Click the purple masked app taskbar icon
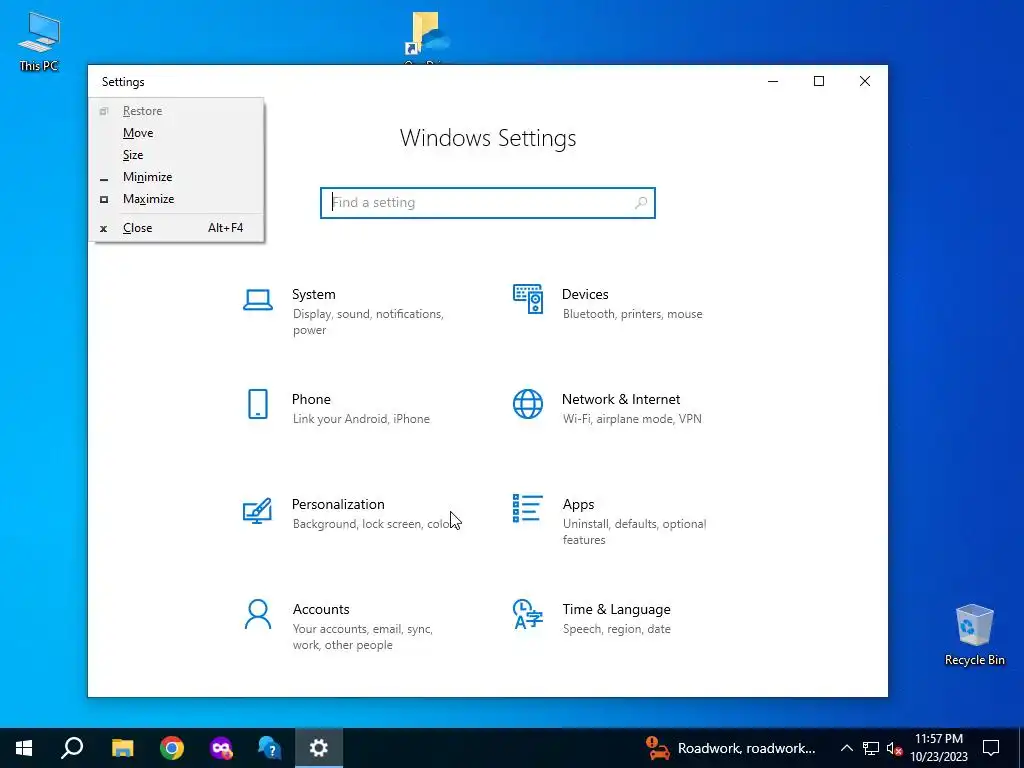The width and height of the screenshot is (1024, 768). (221, 748)
